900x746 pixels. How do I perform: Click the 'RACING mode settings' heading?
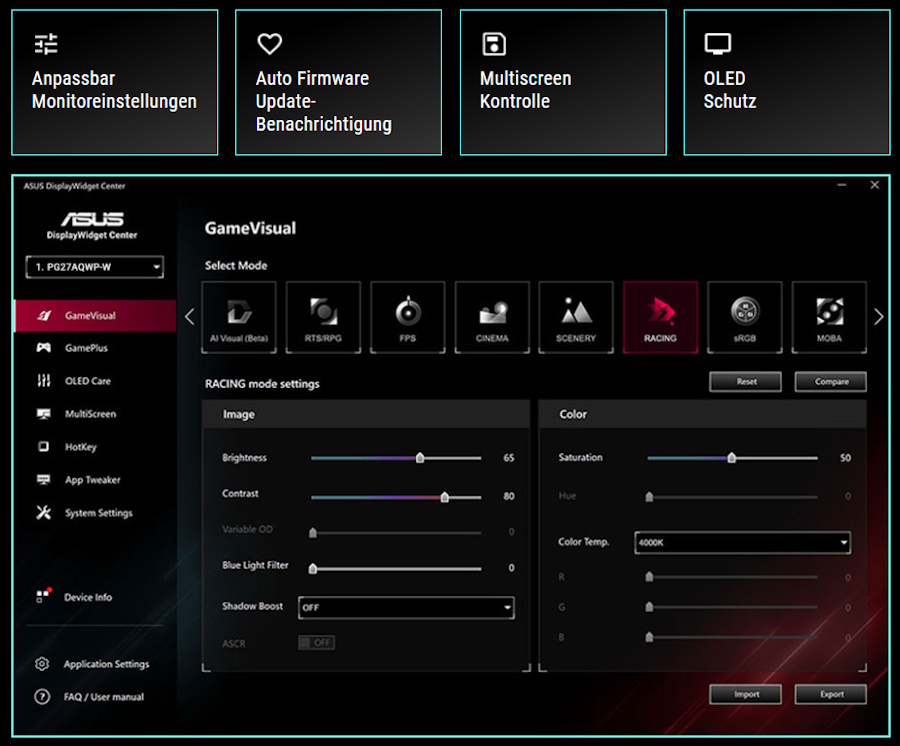[262, 383]
